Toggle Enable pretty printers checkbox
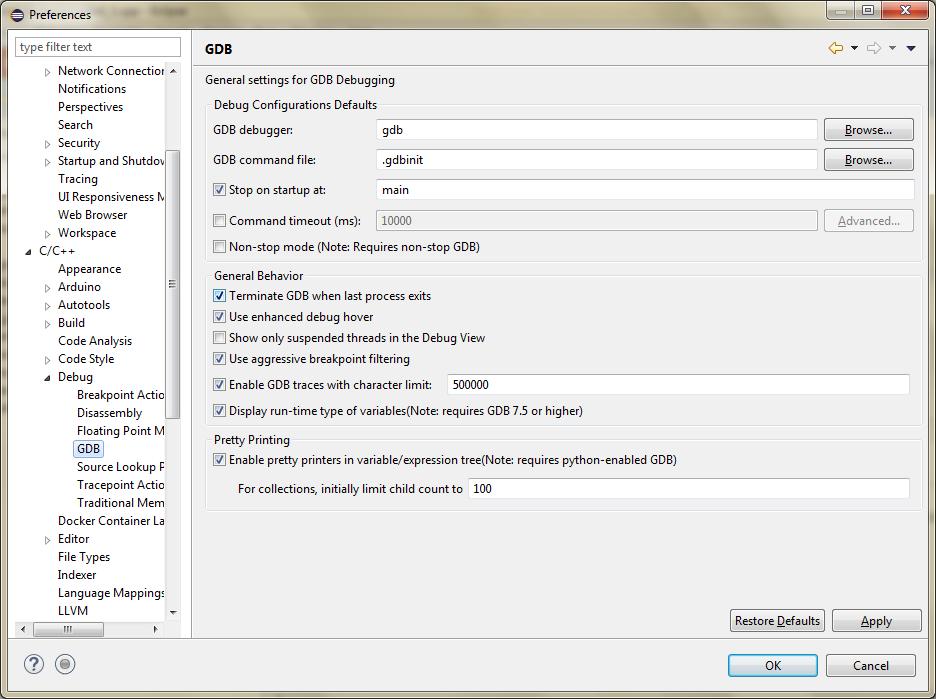The width and height of the screenshot is (936, 699). 219,460
